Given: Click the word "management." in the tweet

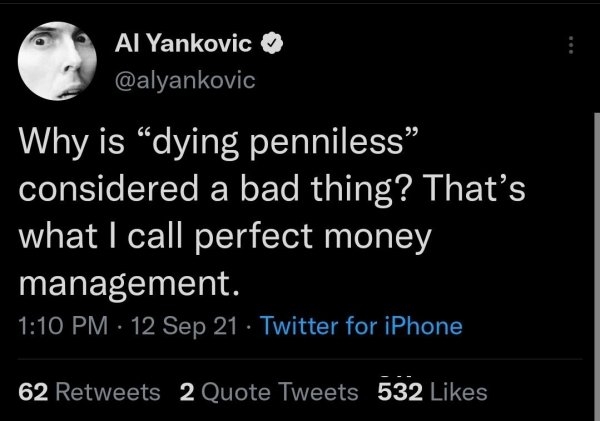Looking at the screenshot, I should (130, 287).
